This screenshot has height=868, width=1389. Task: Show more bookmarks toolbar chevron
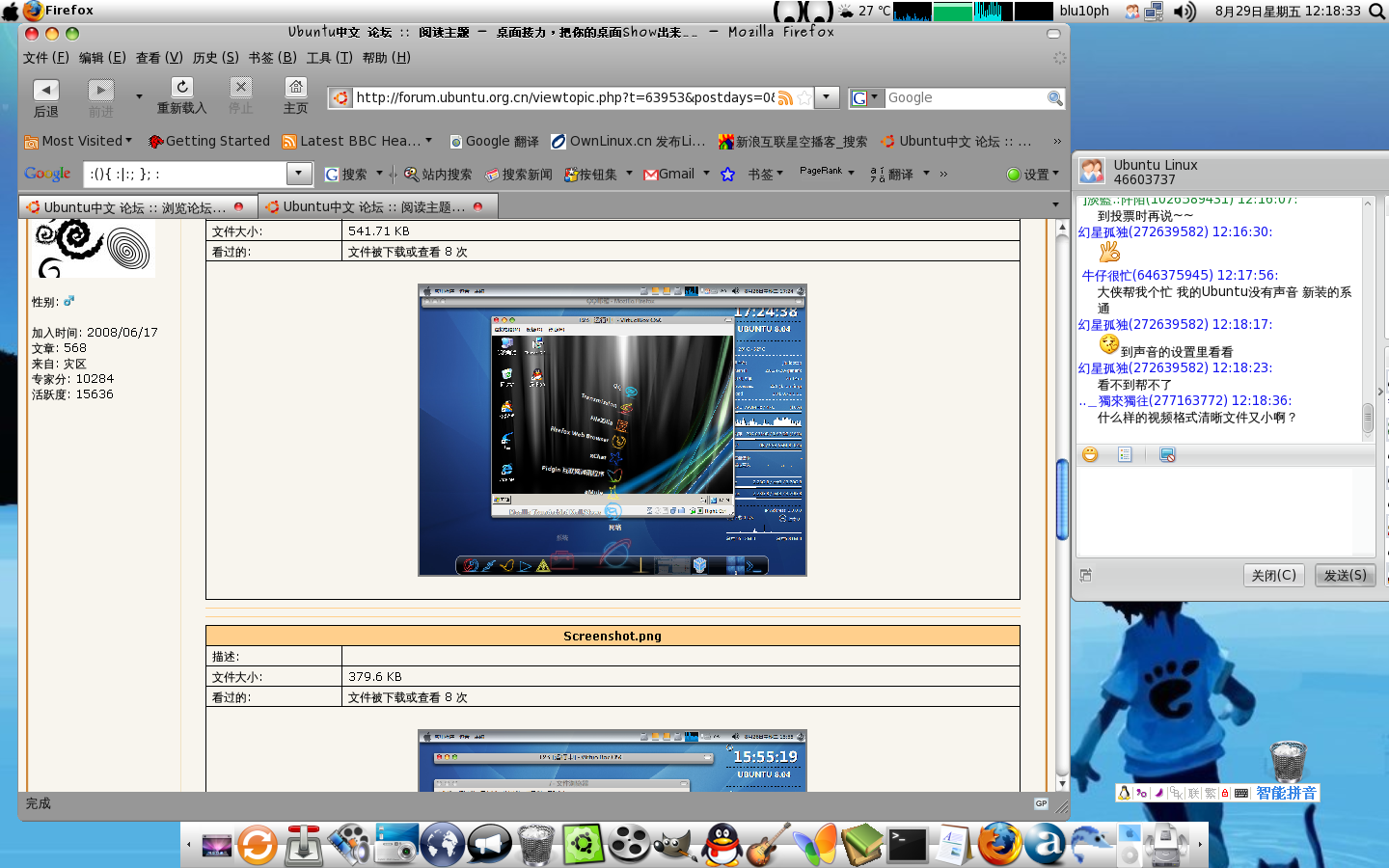tap(1057, 141)
